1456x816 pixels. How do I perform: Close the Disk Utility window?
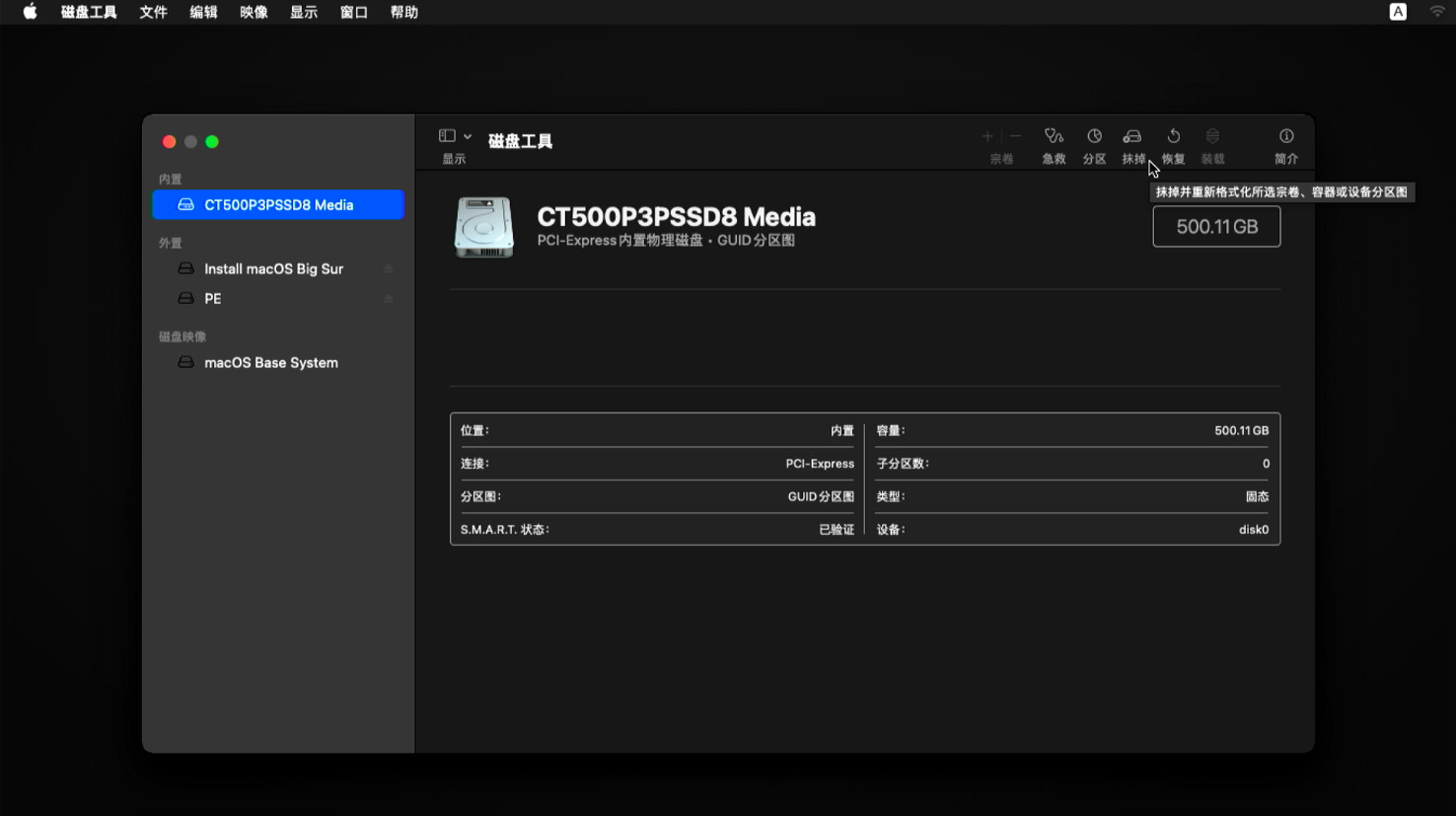169,142
